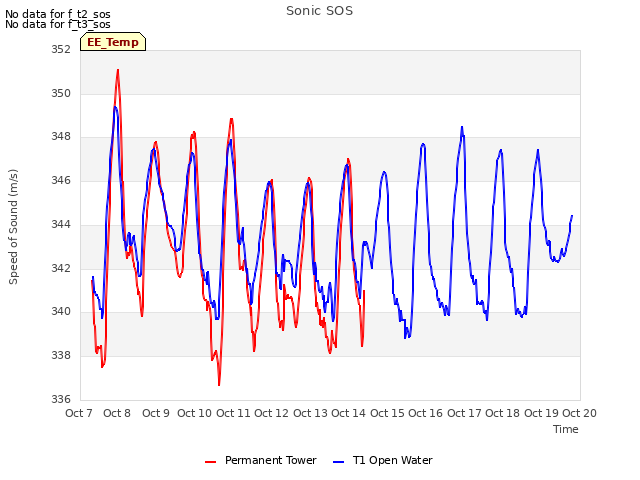
Task: Click the 346 y-axis tick label
Action: [61, 180]
